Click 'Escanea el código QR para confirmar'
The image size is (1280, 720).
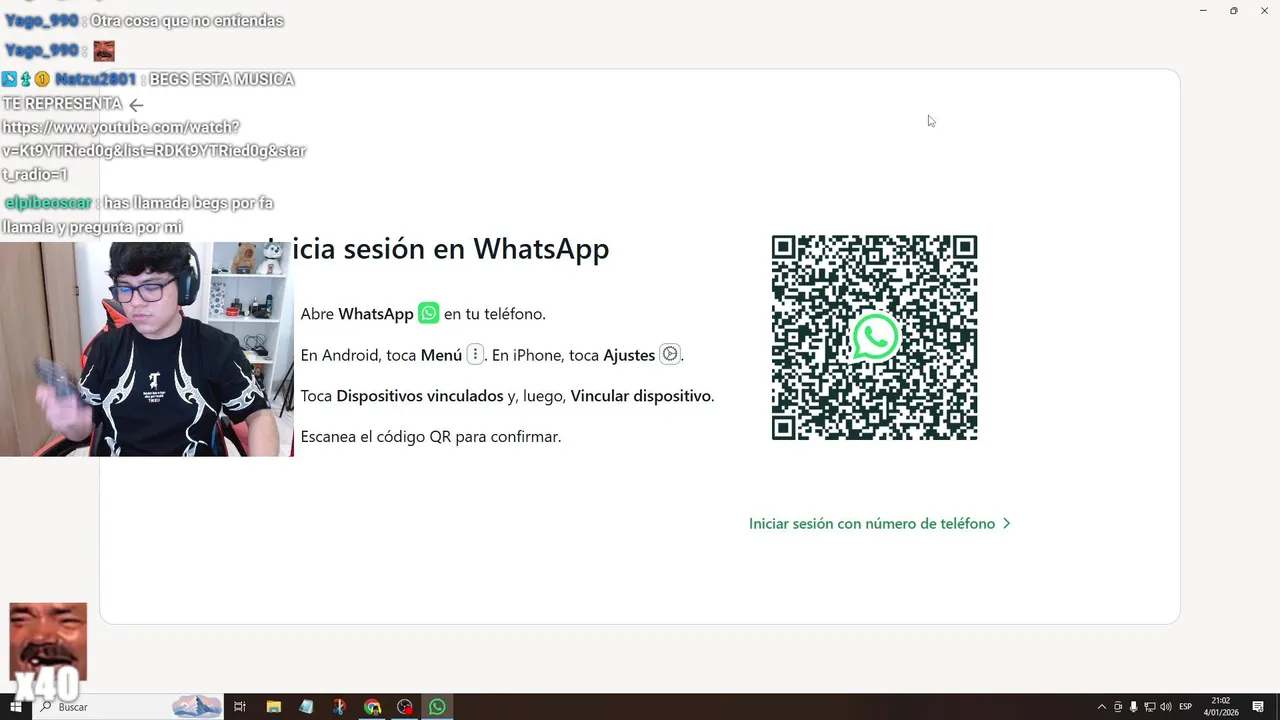point(431,437)
